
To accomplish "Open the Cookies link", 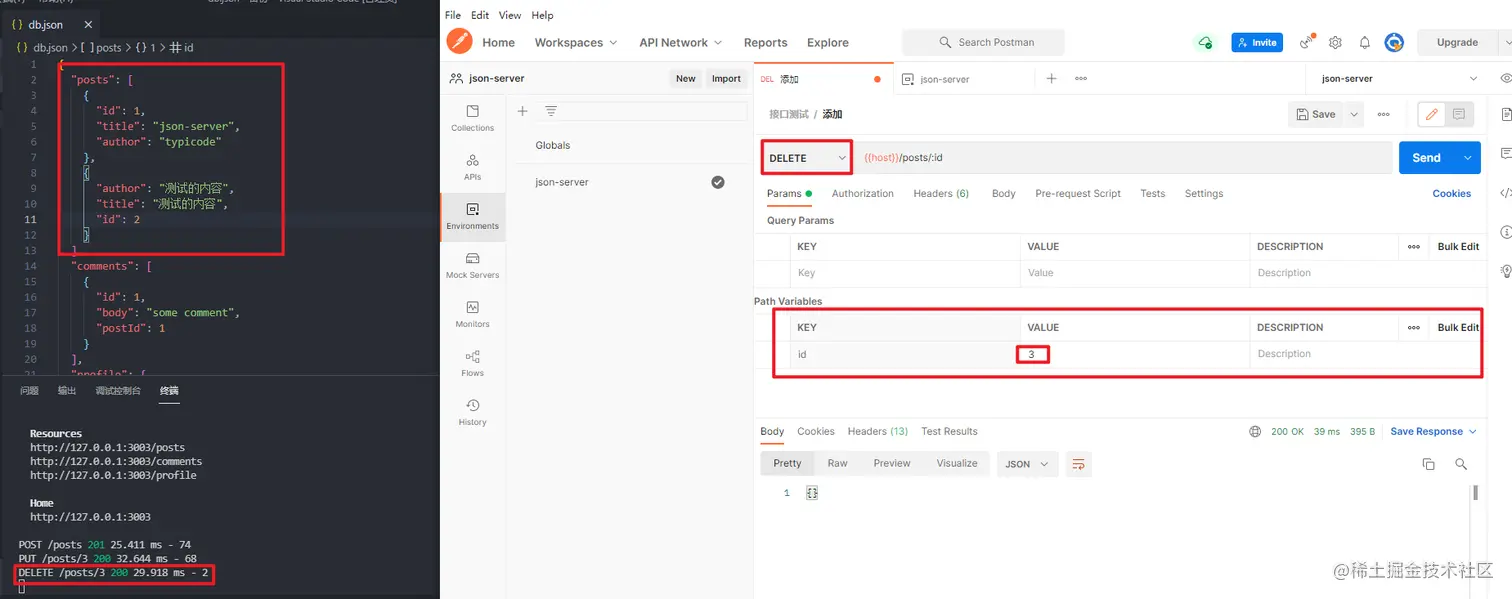I will point(1451,194).
